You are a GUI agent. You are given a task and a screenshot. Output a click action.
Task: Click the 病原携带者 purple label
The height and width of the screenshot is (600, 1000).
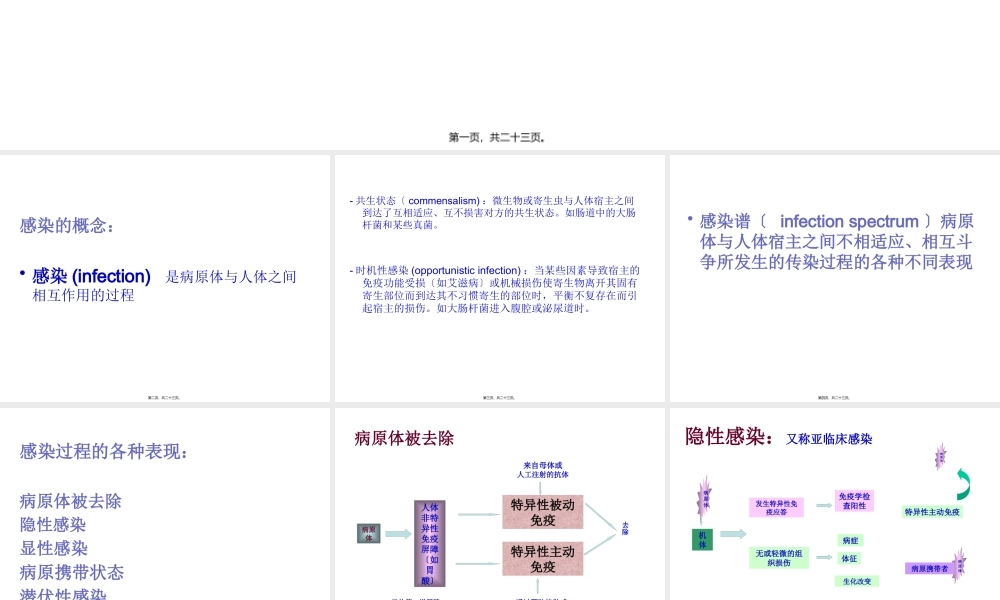928,567
